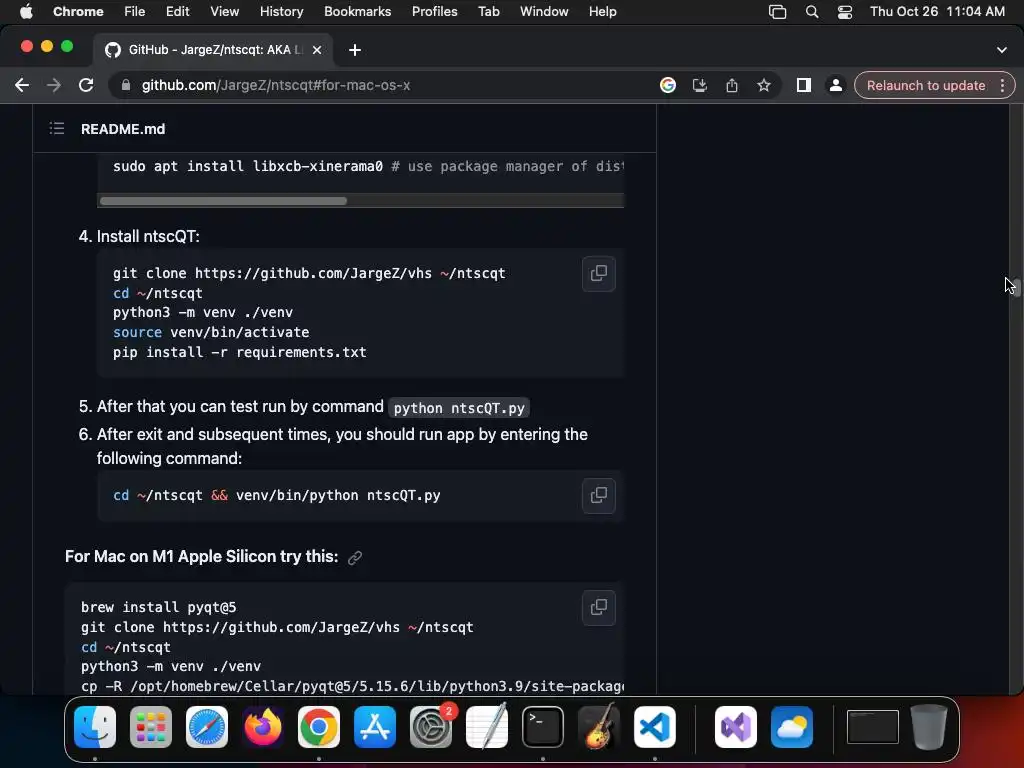The height and width of the screenshot is (768, 1024).
Task: Click the date and time in menu bar
Action: click(937, 11)
